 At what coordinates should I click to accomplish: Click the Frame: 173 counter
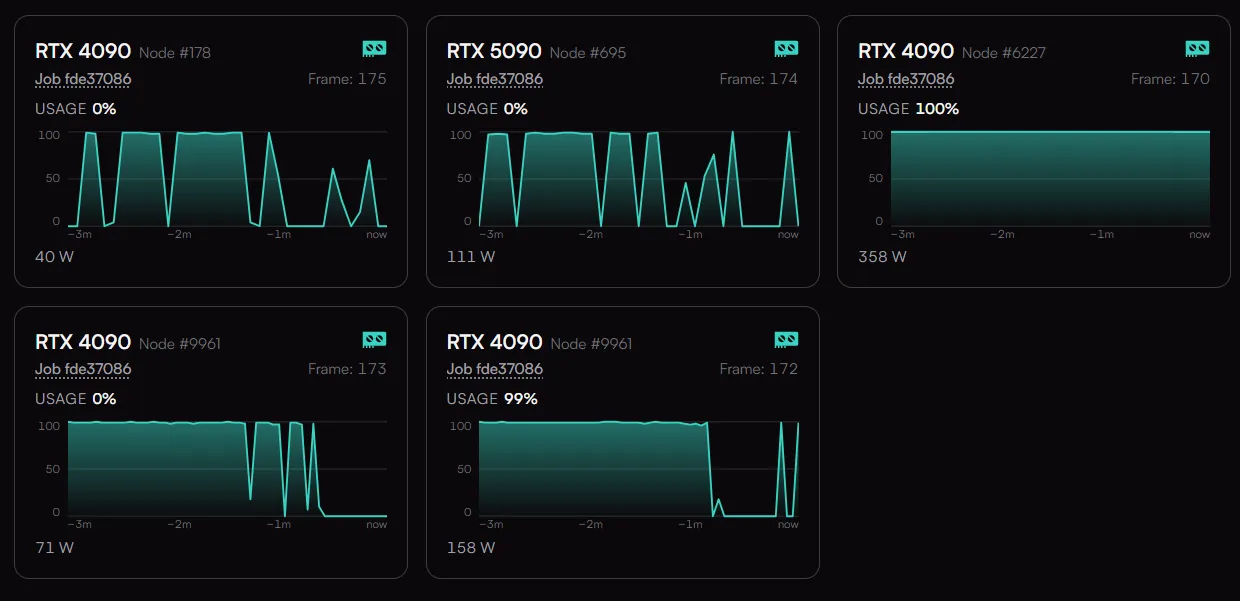(347, 369)
